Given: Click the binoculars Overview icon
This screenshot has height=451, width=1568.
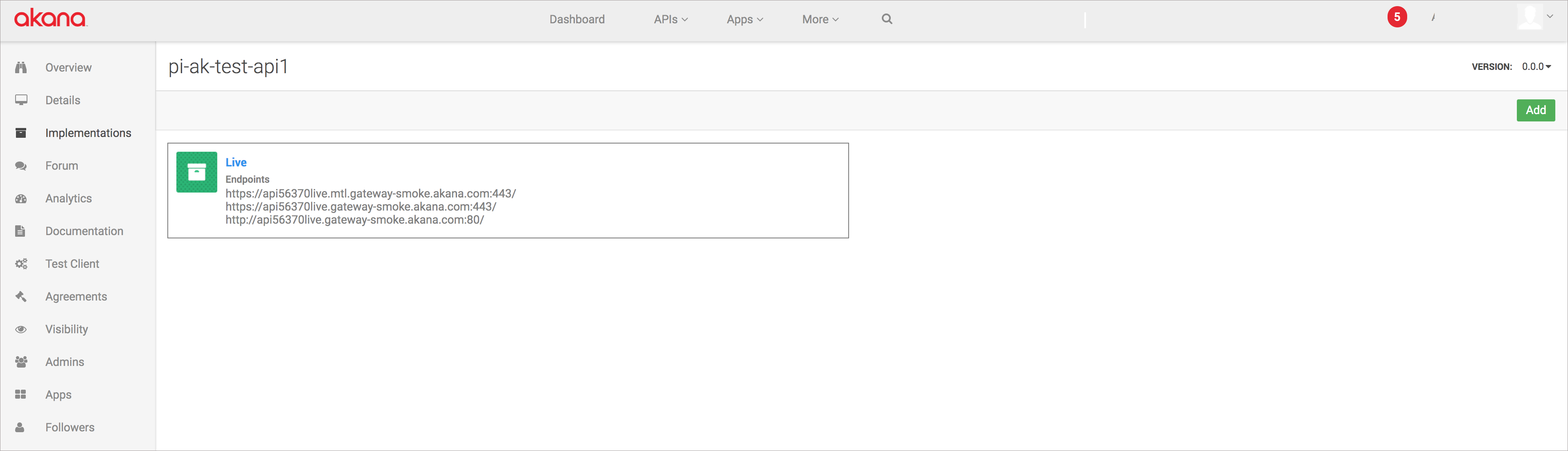Looking at the screenshot, I should [x=21, y=67].
